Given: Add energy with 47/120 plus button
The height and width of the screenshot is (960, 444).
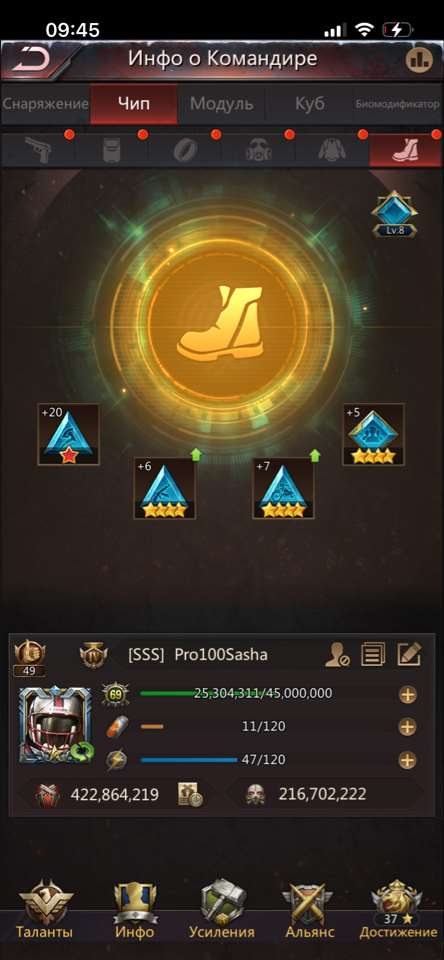Looking at the screenshot, I should [x=407, y=760].
